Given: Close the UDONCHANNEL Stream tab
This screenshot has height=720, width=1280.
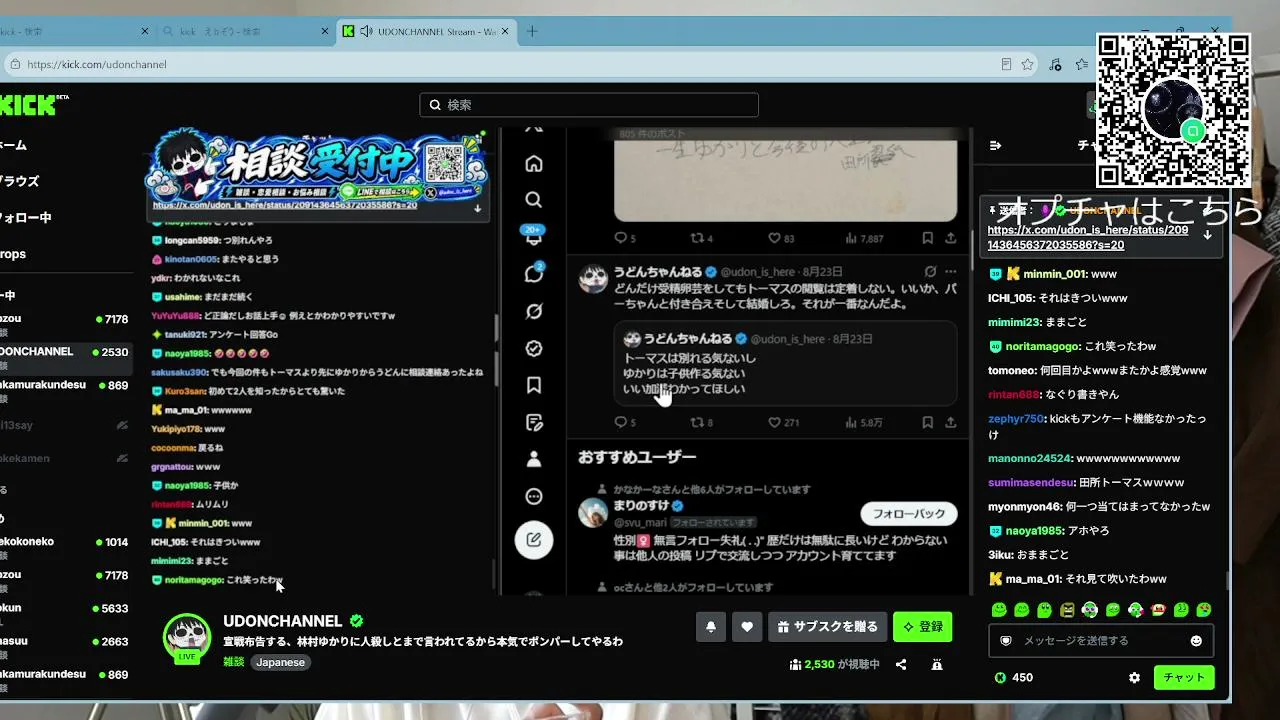Looking at the screenshot, I should (505, 31).
